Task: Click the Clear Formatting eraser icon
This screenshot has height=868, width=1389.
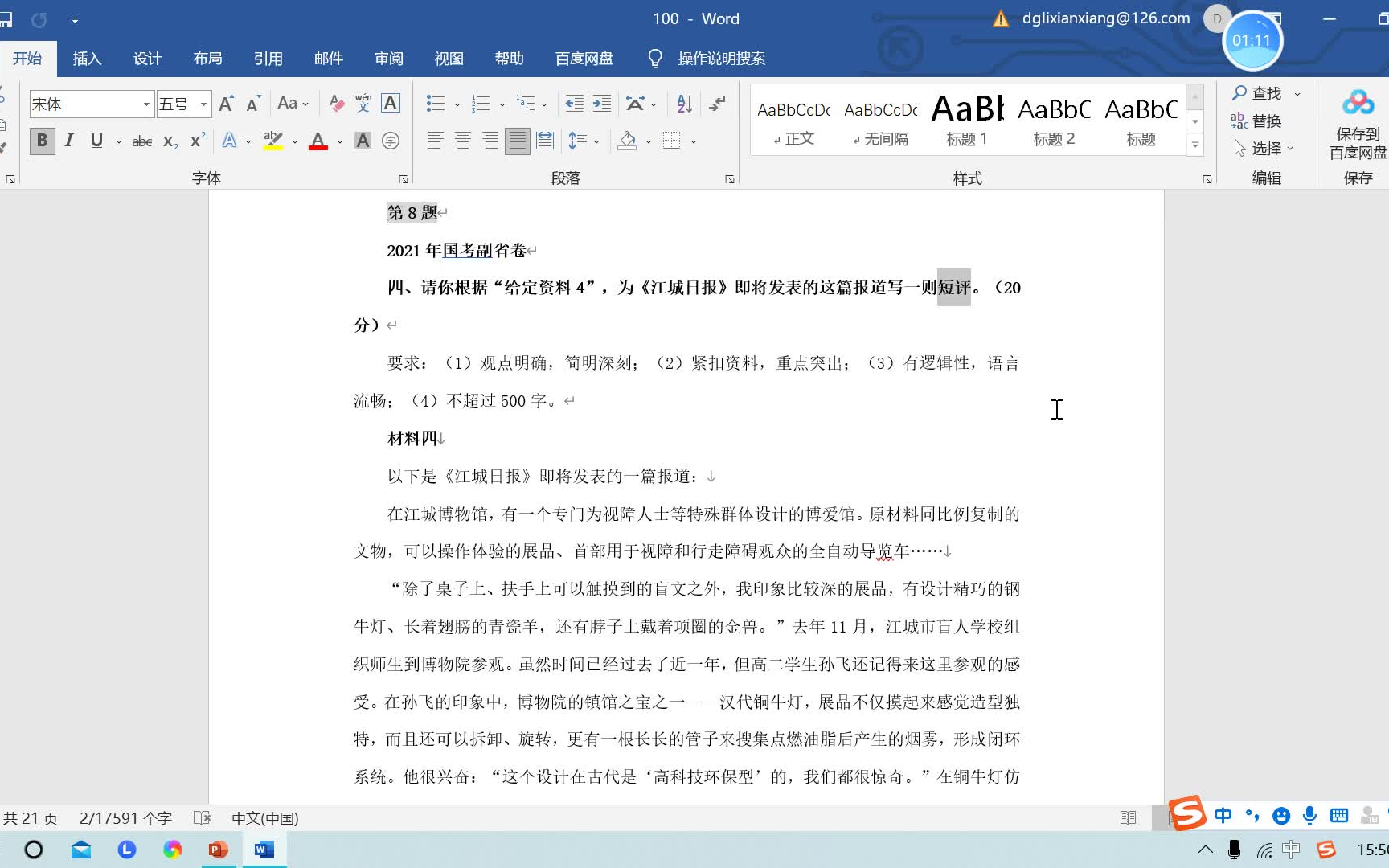Action: click(x=337, y=104)
